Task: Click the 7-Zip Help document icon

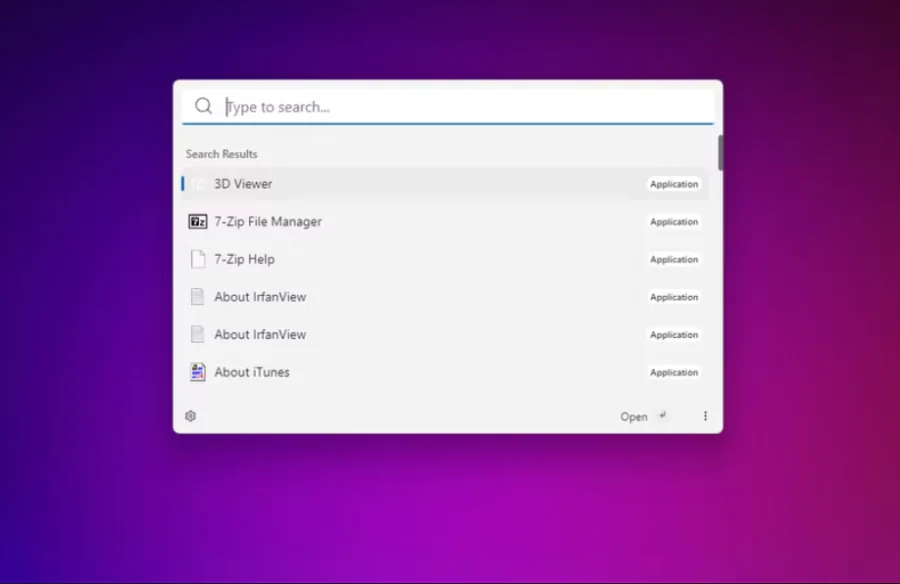Action: tap(198, 259)
